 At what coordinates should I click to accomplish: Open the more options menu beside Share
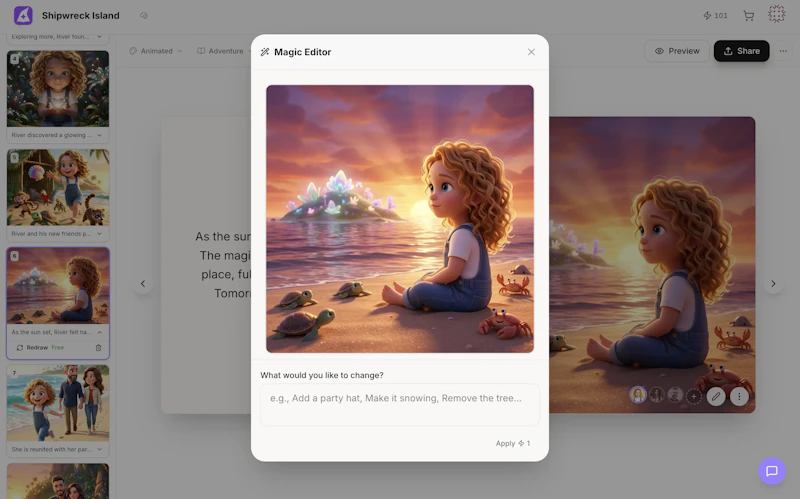tap(783, 51)
